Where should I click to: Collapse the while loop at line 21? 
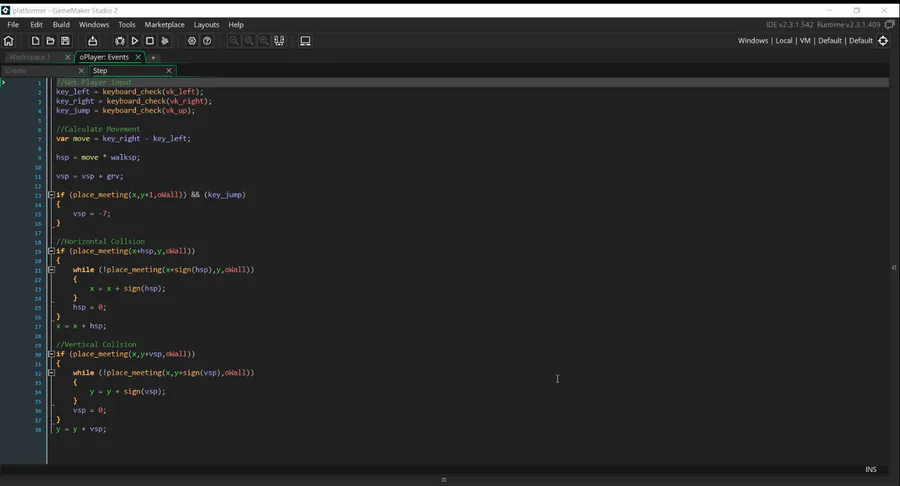point(51,270)
